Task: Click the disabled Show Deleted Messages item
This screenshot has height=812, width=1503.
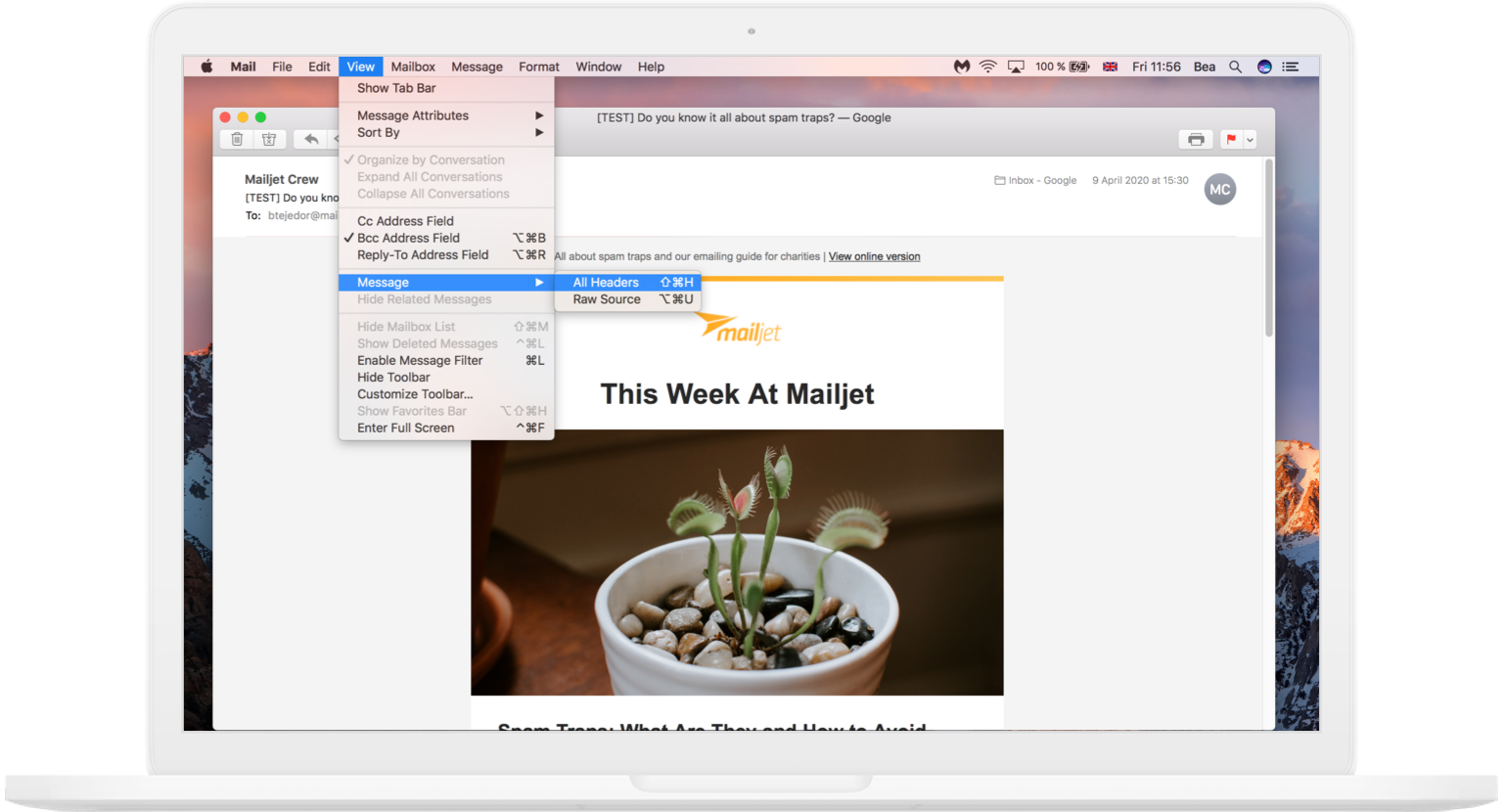Action: pos(446,343)
